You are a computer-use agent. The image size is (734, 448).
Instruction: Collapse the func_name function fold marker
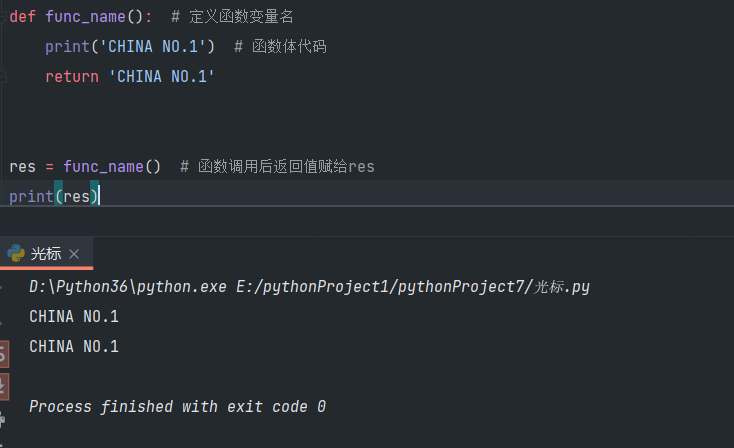click(3, 17)
